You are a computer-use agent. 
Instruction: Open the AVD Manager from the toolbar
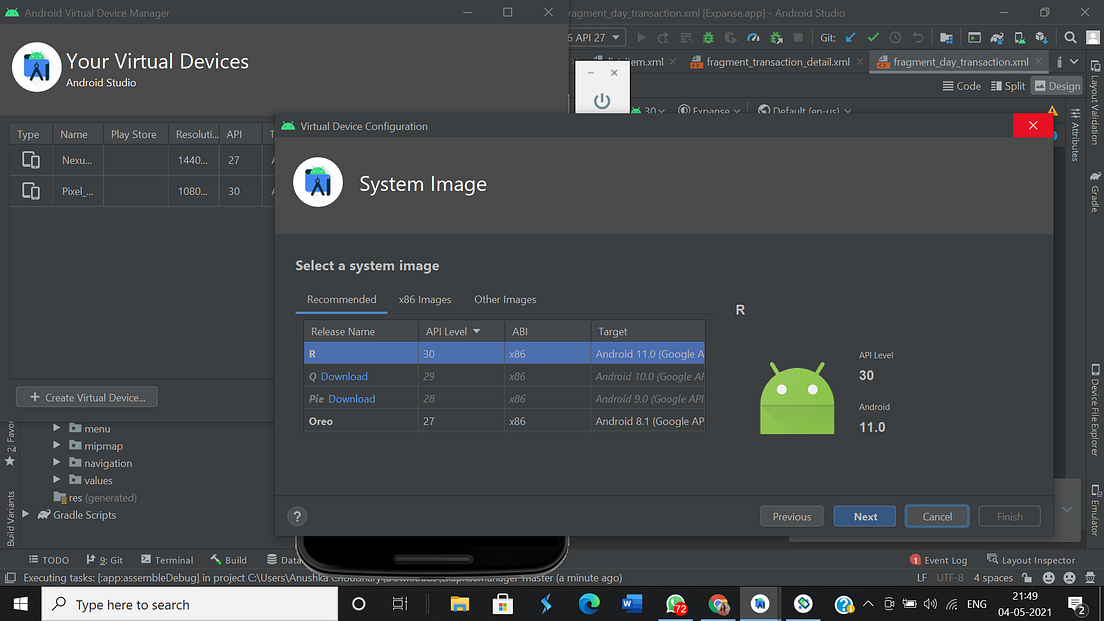click(1019, 37)
